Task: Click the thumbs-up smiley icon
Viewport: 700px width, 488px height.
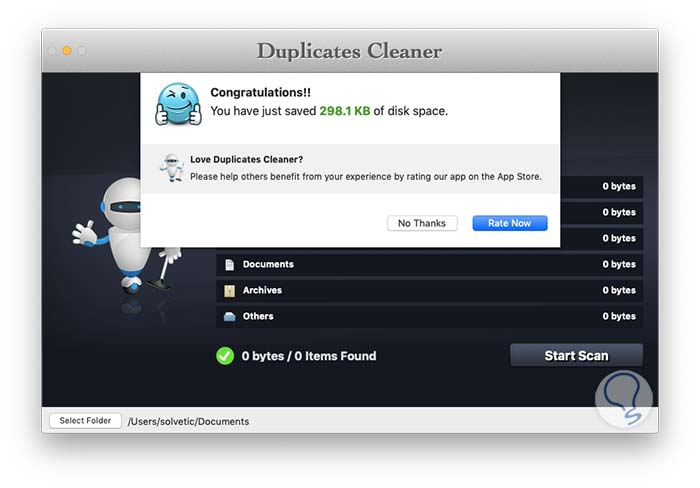Action: click(x=179, y=104)
